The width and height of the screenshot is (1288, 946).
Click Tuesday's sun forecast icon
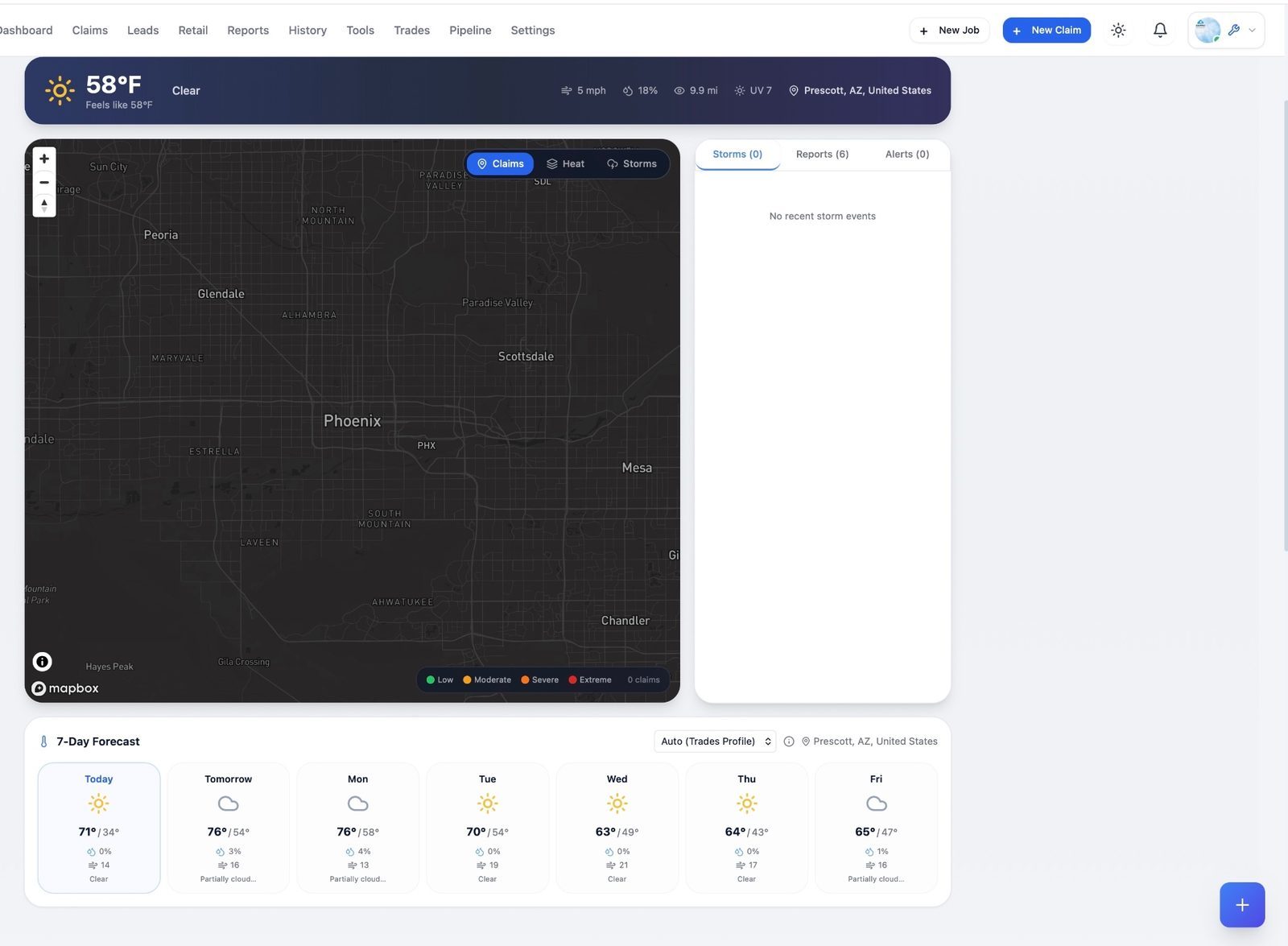coord(488,803)
